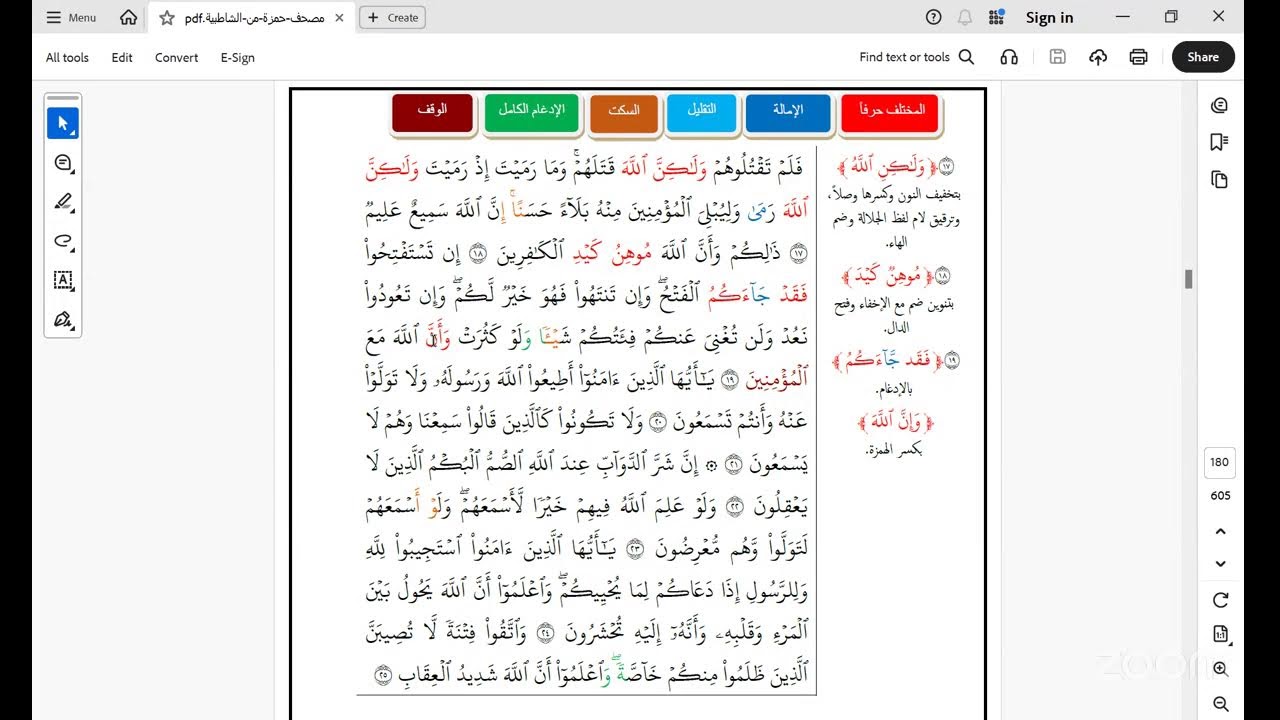This screenshot has height=720, width=1280.
Task: Click the Create new tab button
Action: click(392, 17)
